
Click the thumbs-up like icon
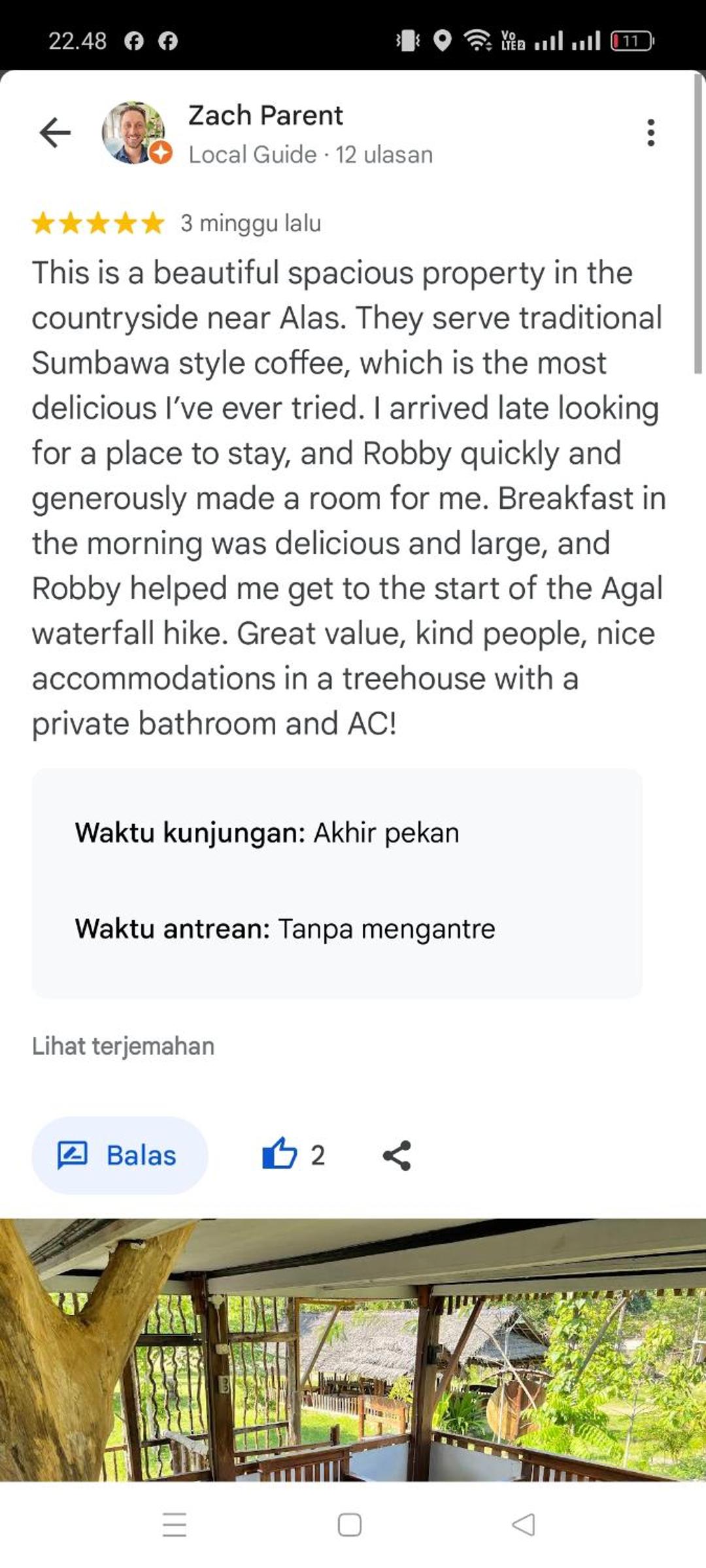[x=279, y=1155]
